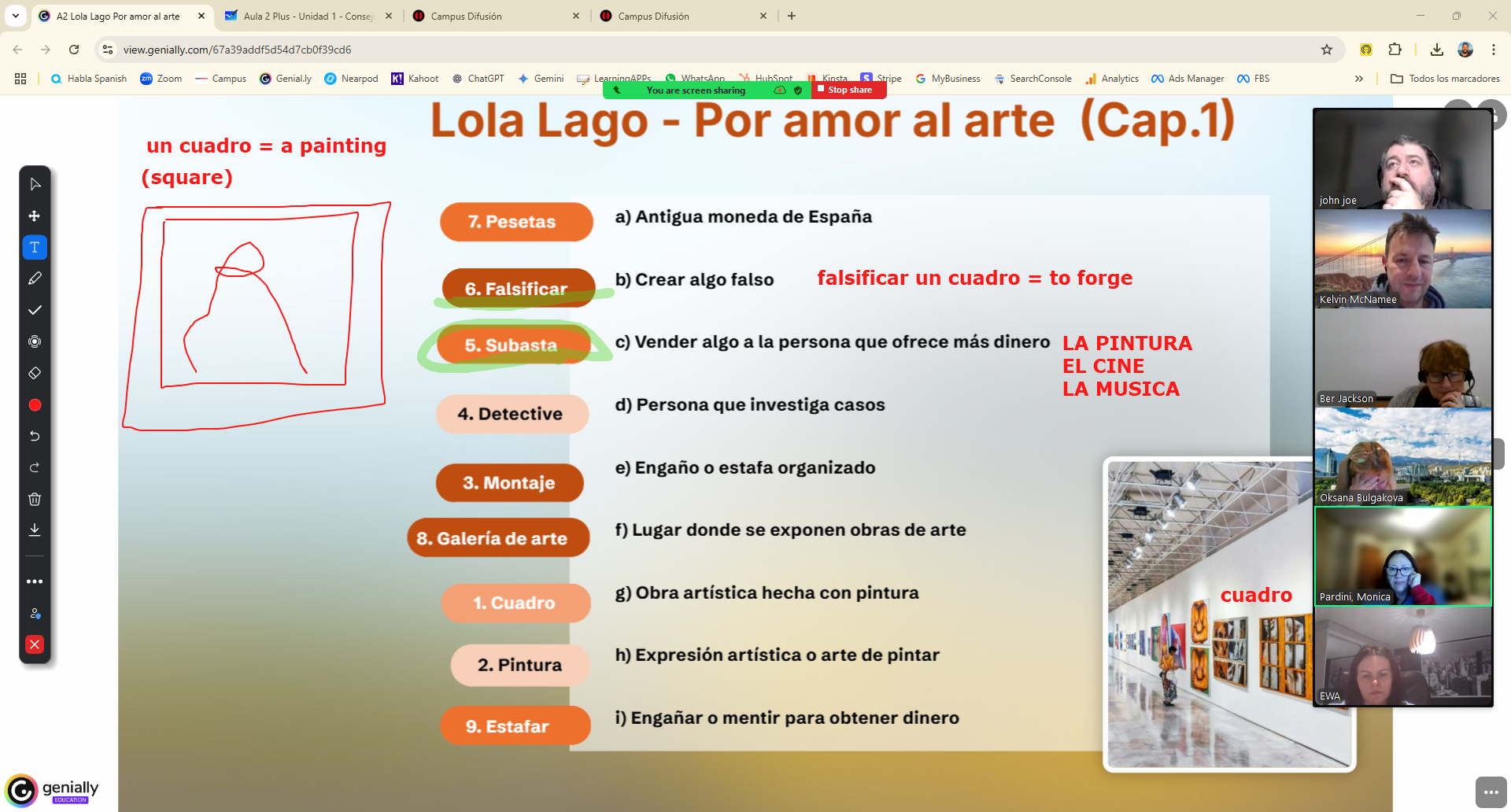Click the 1. Cuadro button

tap(515, 603)
